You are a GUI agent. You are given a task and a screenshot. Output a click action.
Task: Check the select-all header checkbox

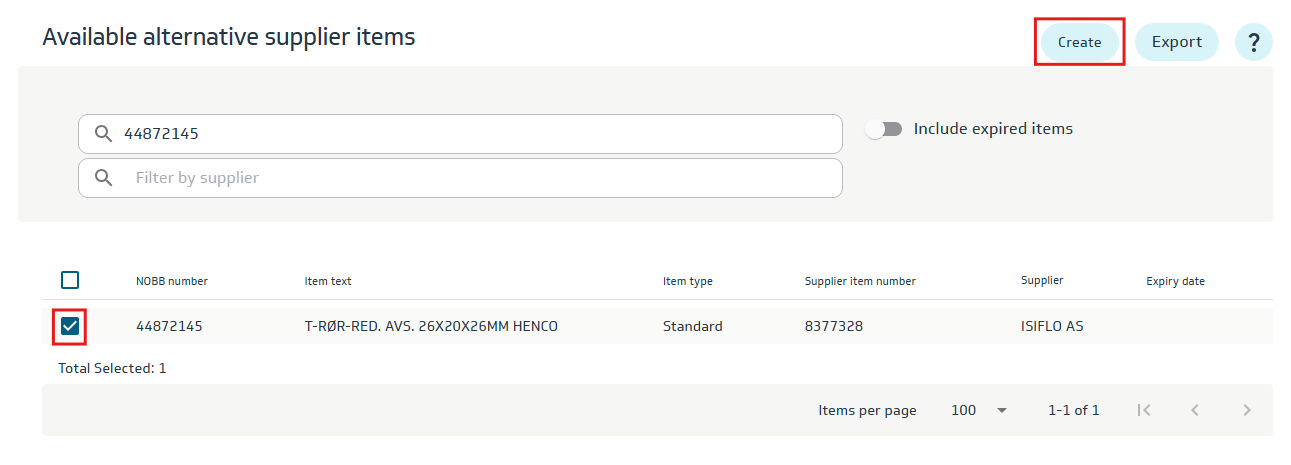pyautogui.click(x=70, y=280)
